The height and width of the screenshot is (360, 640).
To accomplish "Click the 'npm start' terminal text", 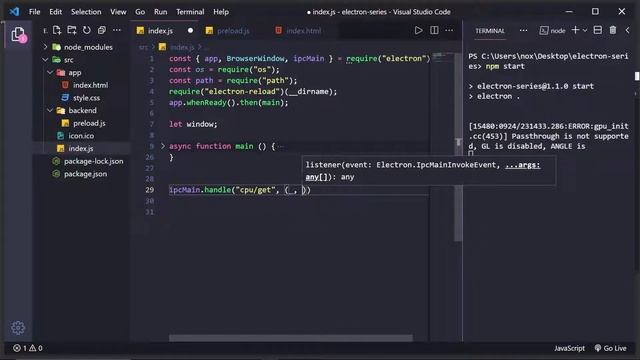I will pos(505,66).
